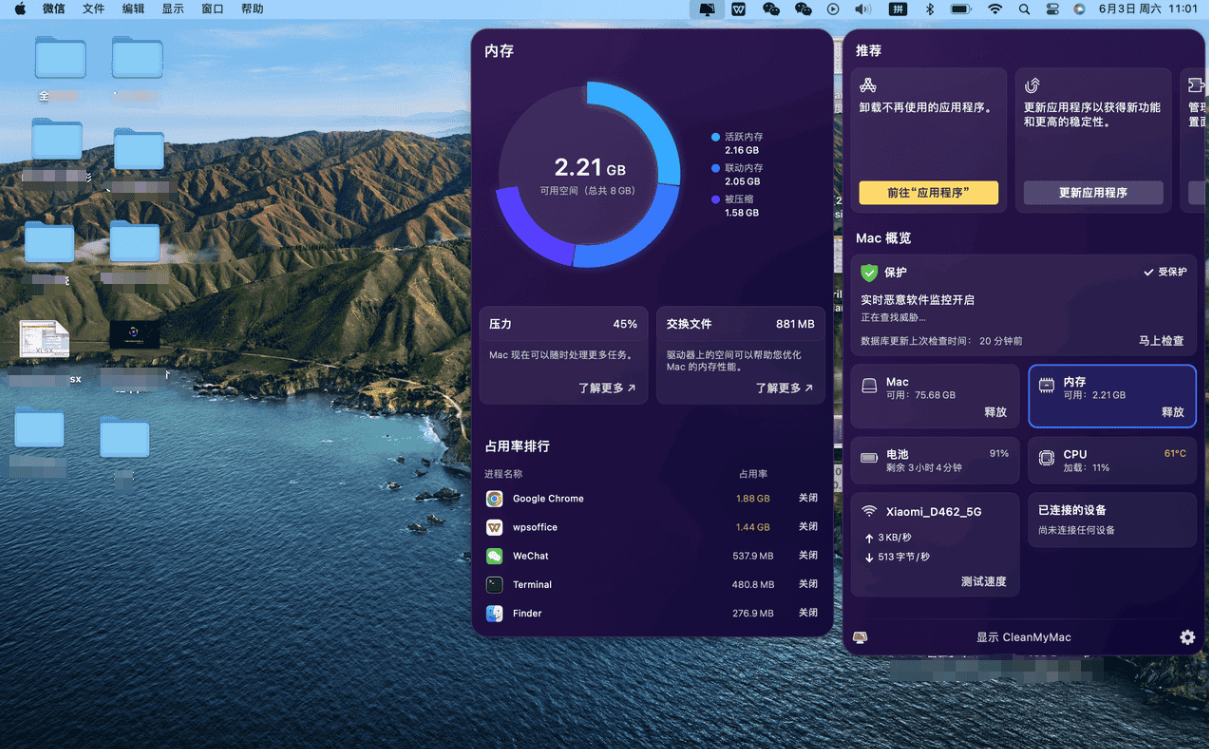This screenshot has width=1209, height=749.
Task: Click the memory usage donut chart
Action: click(x=588, y=175)
